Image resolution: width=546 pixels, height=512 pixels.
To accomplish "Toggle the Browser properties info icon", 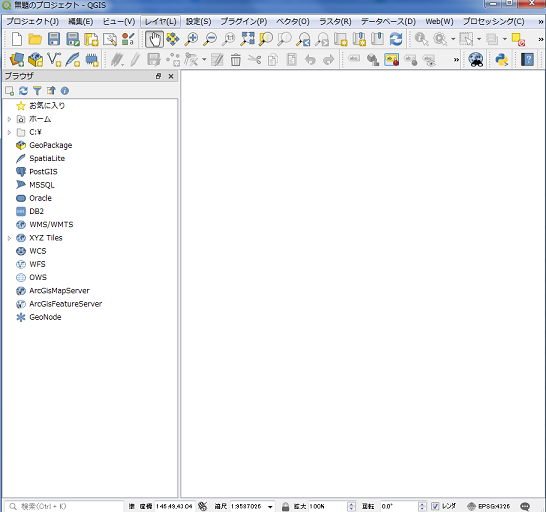I will [x=65, y=91].
